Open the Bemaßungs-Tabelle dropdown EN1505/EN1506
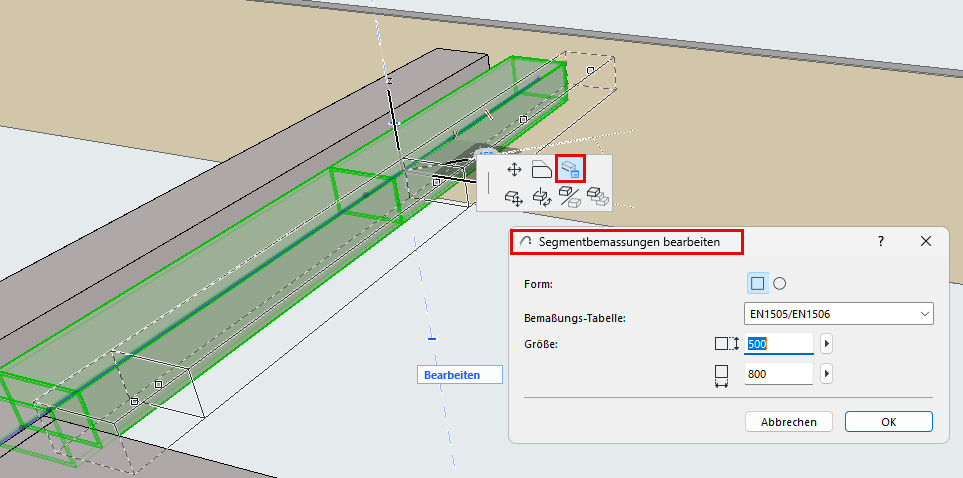Viewport: 963px width, 478px height. (838, 313)
